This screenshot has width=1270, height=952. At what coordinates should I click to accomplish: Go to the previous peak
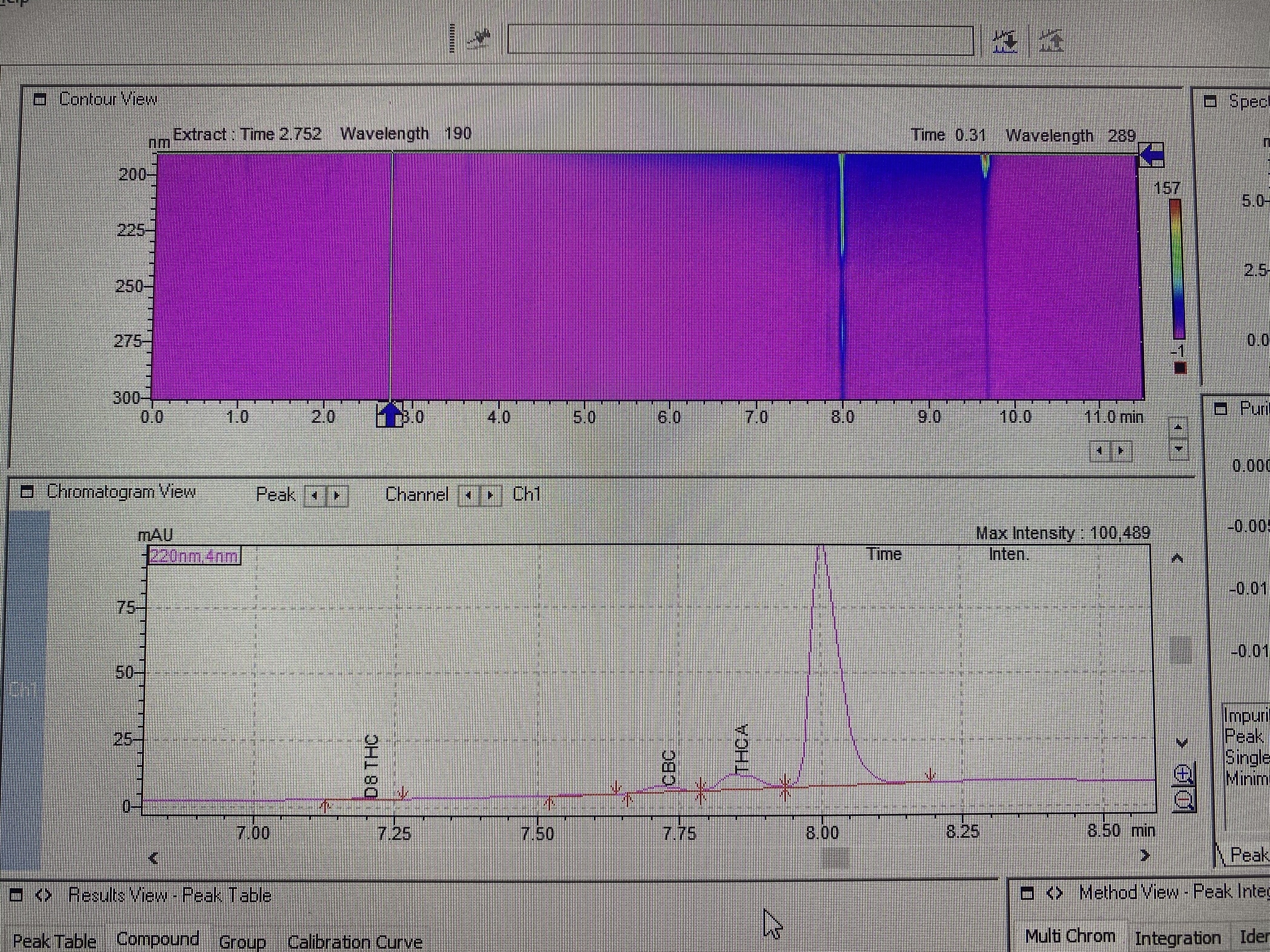[314, 496]
